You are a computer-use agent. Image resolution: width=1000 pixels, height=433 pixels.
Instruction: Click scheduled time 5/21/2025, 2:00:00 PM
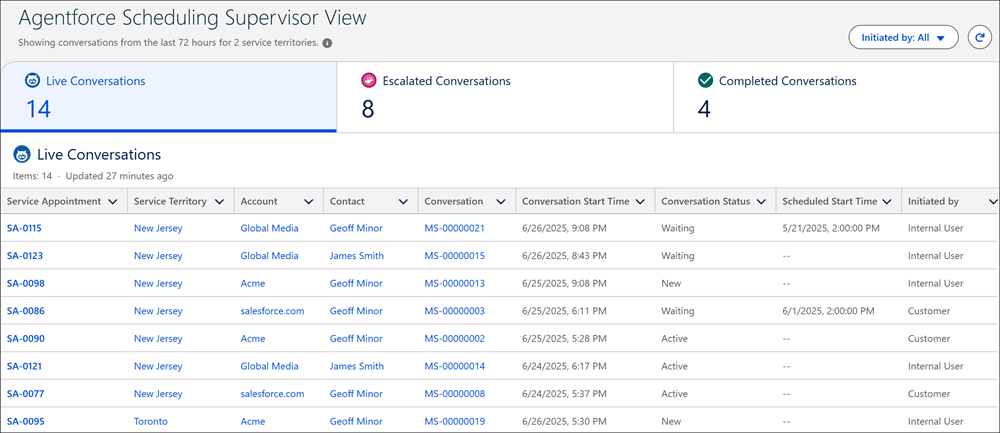[x=830, y=228]
